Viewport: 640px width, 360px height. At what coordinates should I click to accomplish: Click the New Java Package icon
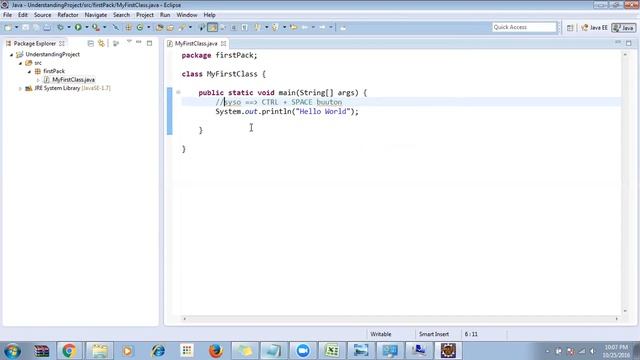(x=129, y=27)
